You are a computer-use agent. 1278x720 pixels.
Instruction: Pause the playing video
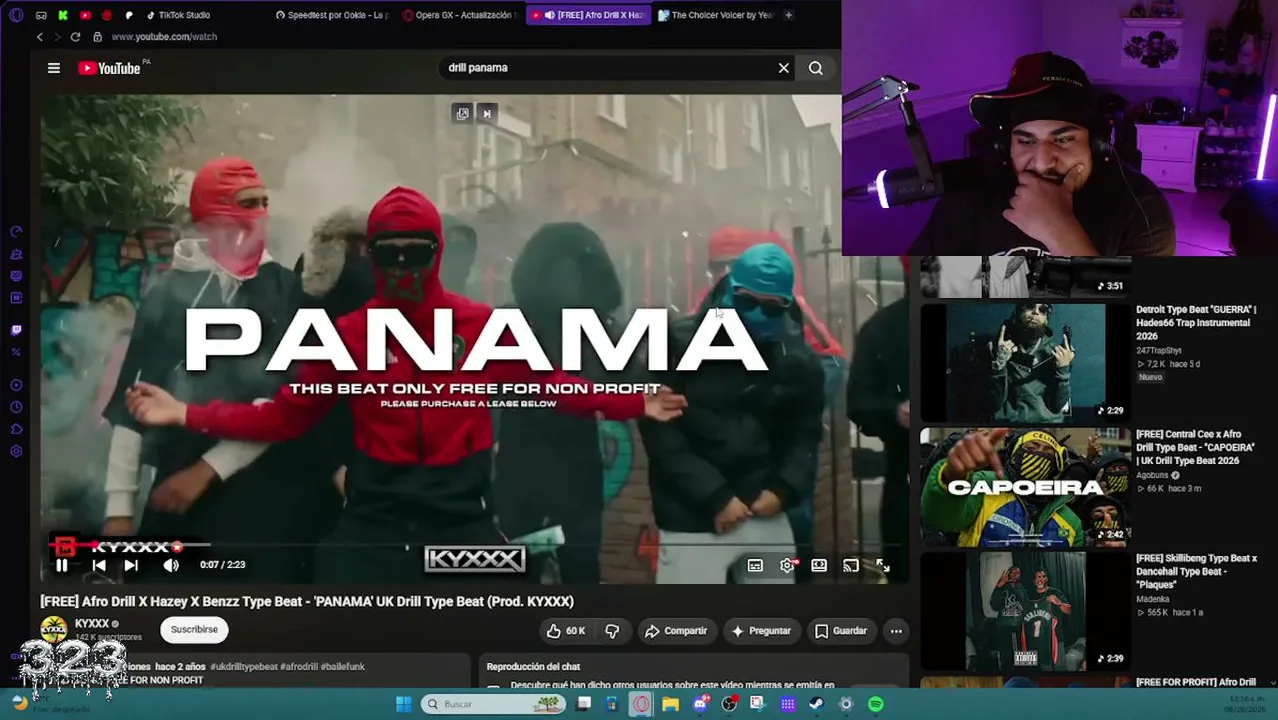click(62, 565)
